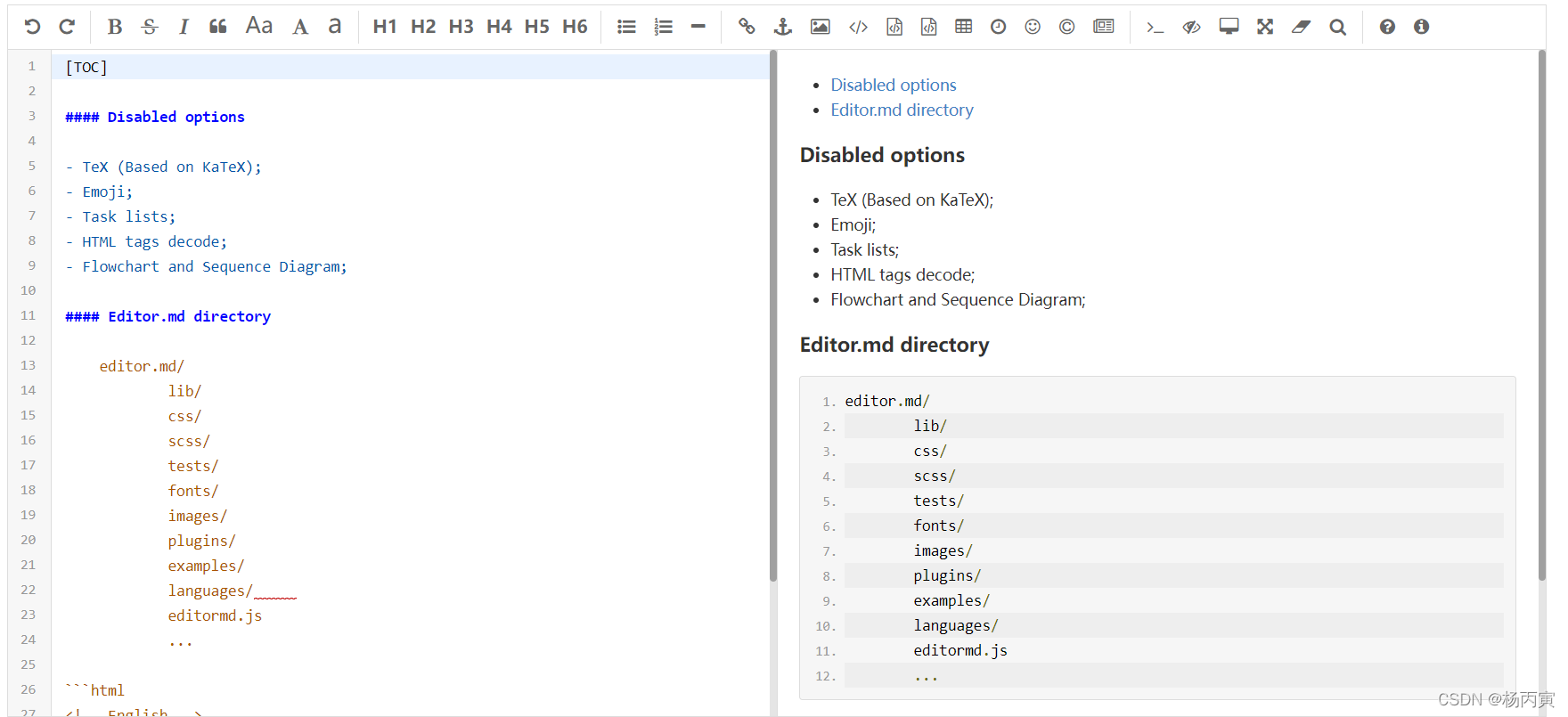Insert H5 heading
1568x717 pixels.
coord(536,27)
